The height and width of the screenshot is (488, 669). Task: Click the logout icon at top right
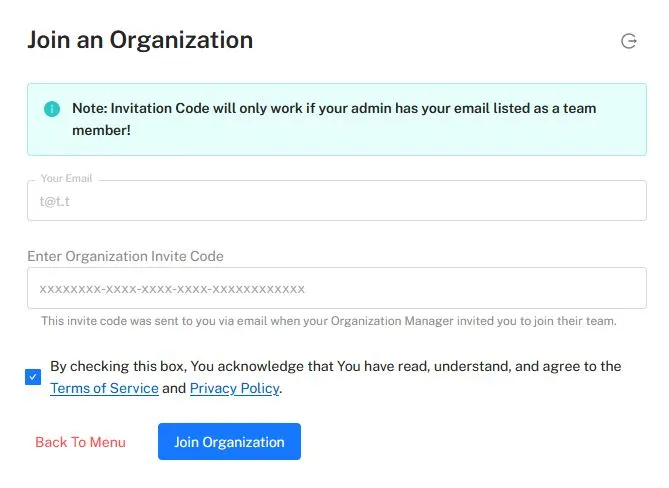click(x=628, y=41)
